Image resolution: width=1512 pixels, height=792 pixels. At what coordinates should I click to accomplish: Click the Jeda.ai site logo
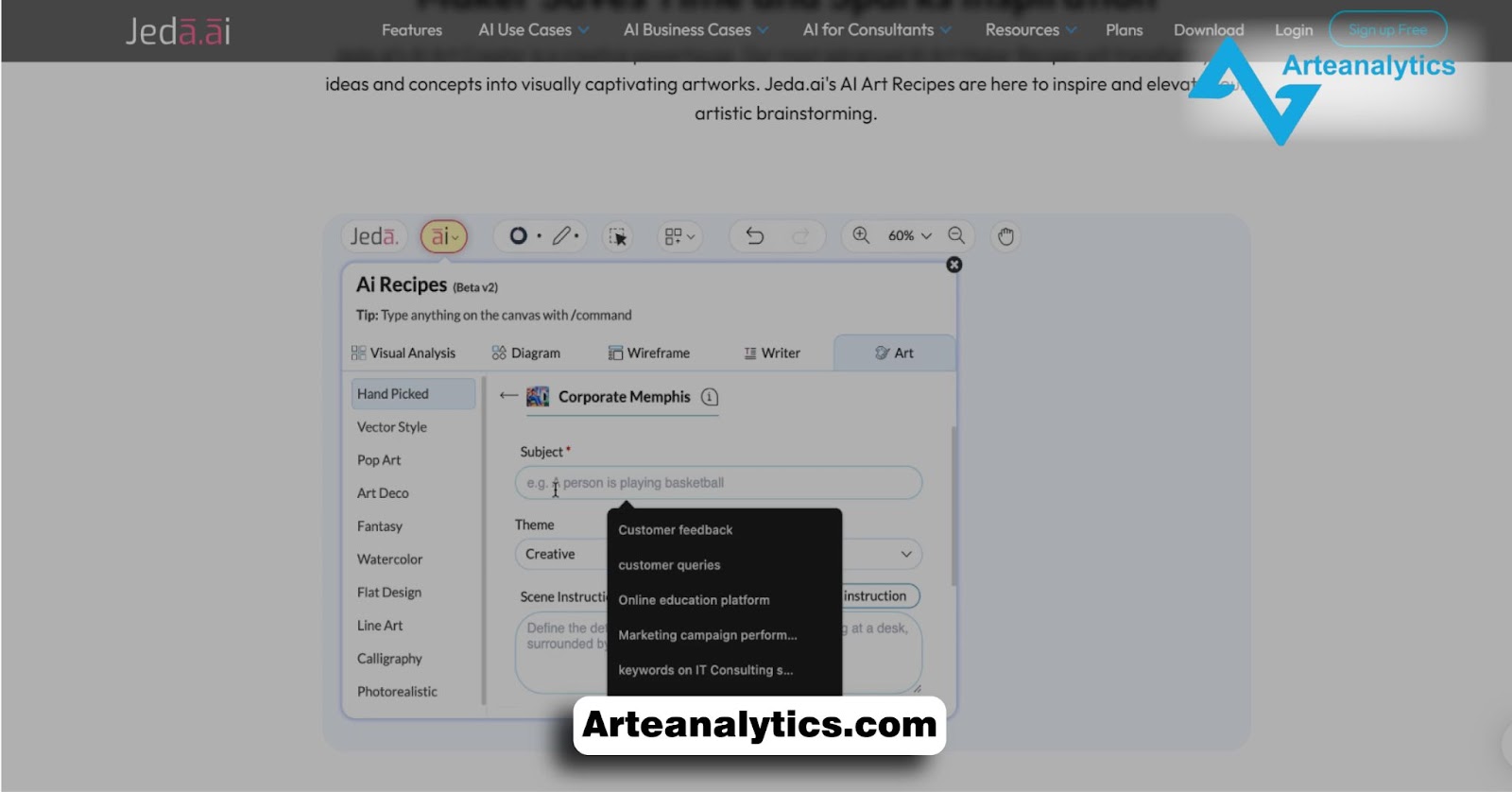(178, 31)
